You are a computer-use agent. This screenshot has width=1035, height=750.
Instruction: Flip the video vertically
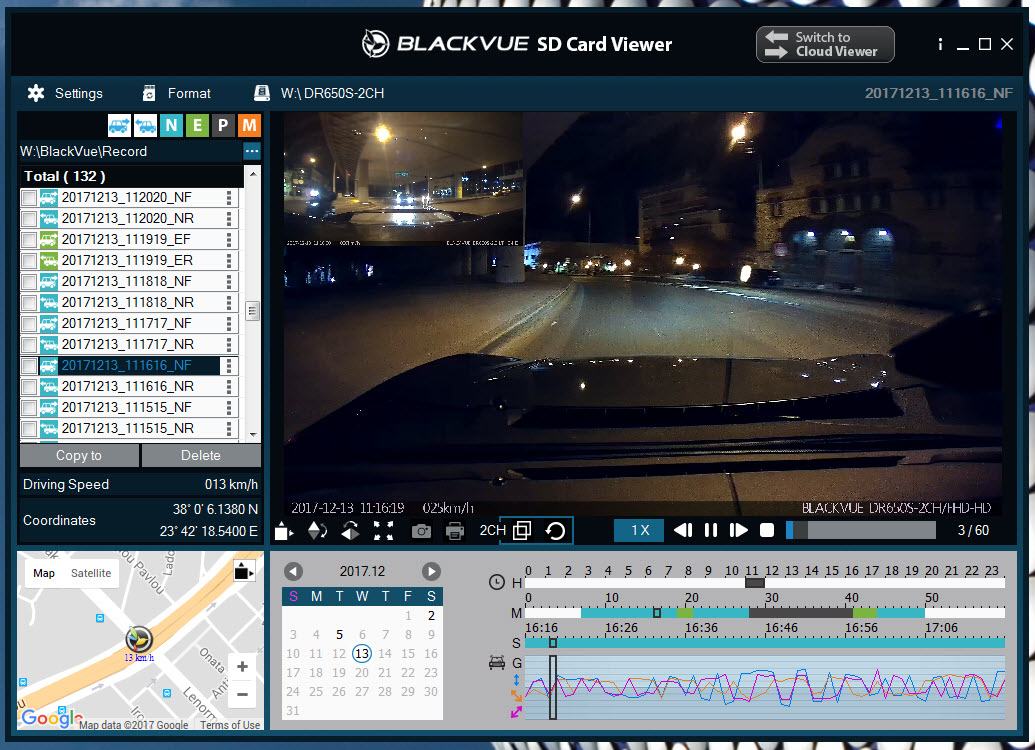[317, 530]
